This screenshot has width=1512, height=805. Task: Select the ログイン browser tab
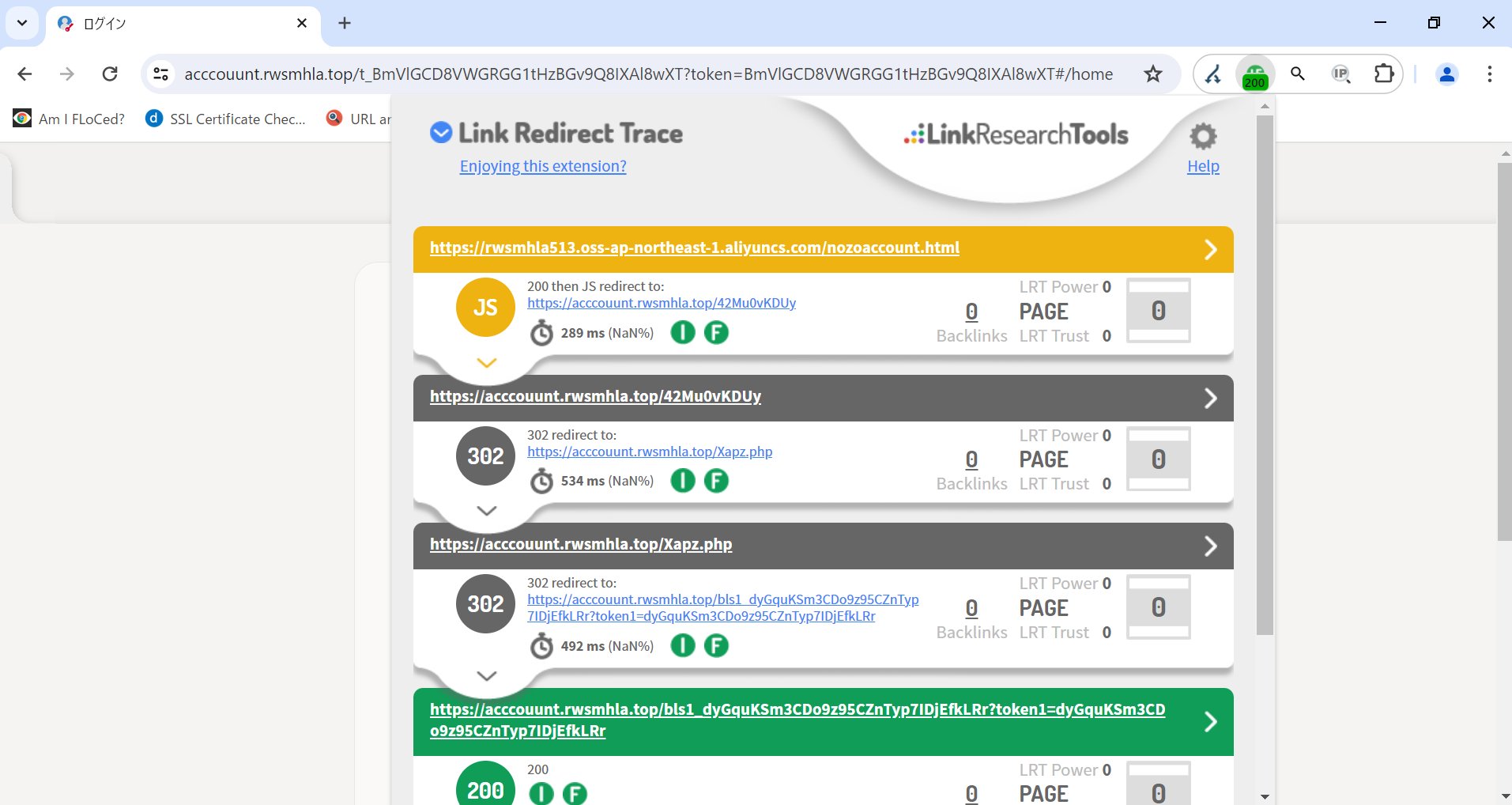(x=183, y=24)
